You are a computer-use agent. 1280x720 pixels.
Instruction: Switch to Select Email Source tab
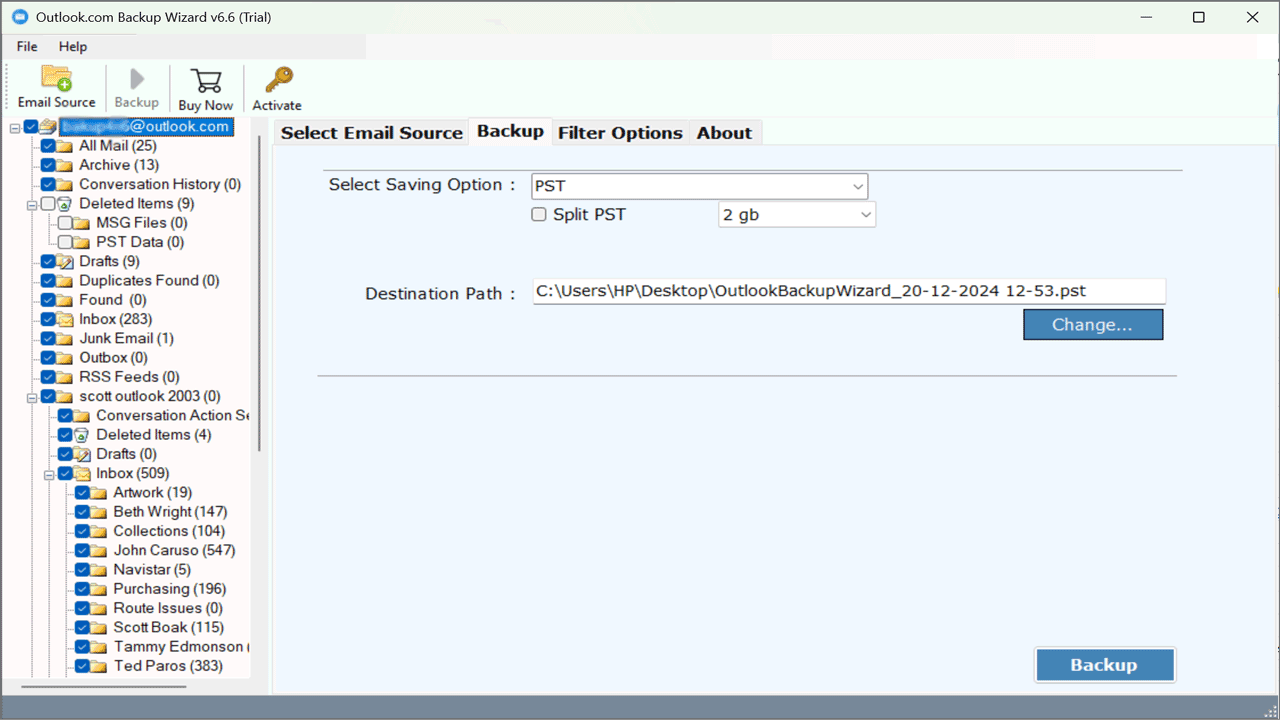coord(371,133)
